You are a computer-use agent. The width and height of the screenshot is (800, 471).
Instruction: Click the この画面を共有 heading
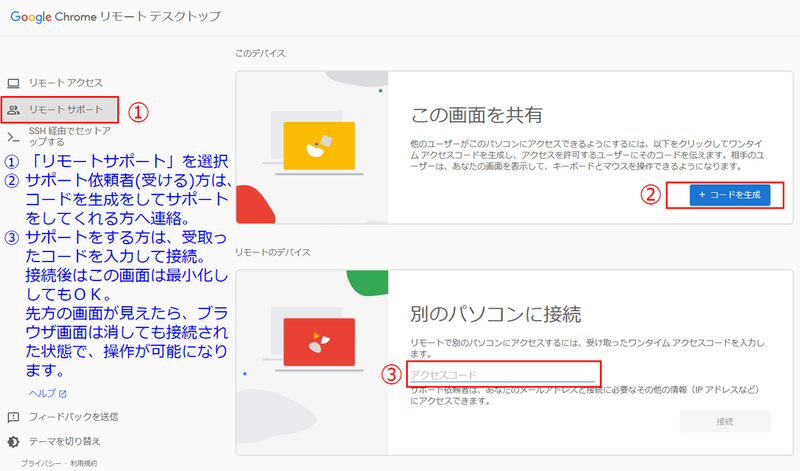click(477, 115)
